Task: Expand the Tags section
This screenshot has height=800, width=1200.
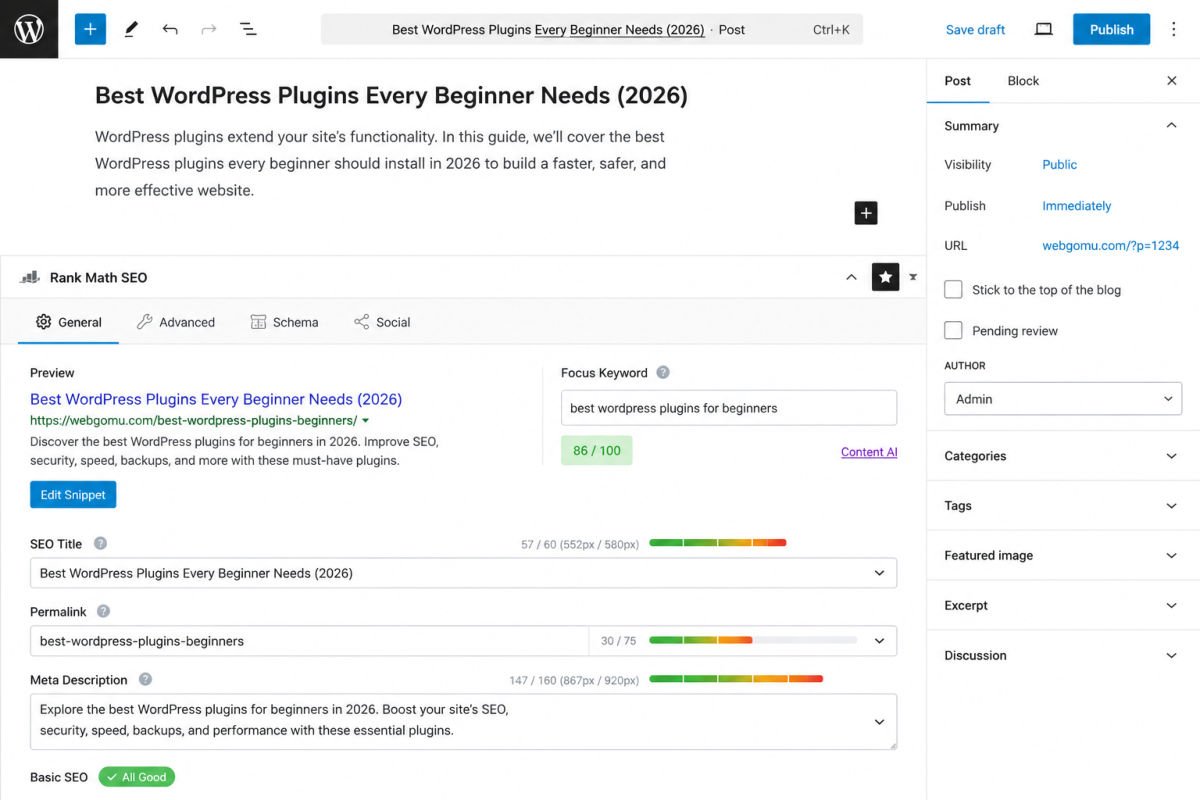Action: pyautogui.click(x=1063, y=506)
